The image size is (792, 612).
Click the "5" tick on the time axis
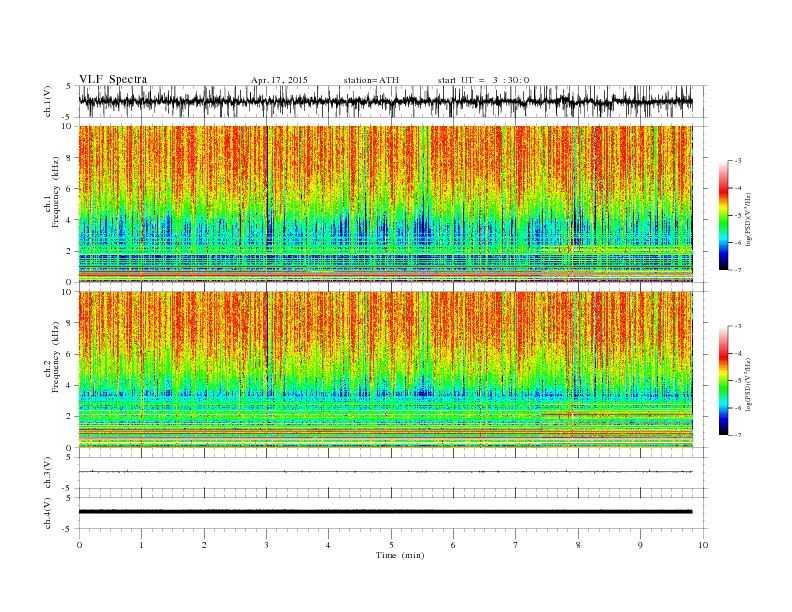[x=391, y=545]
